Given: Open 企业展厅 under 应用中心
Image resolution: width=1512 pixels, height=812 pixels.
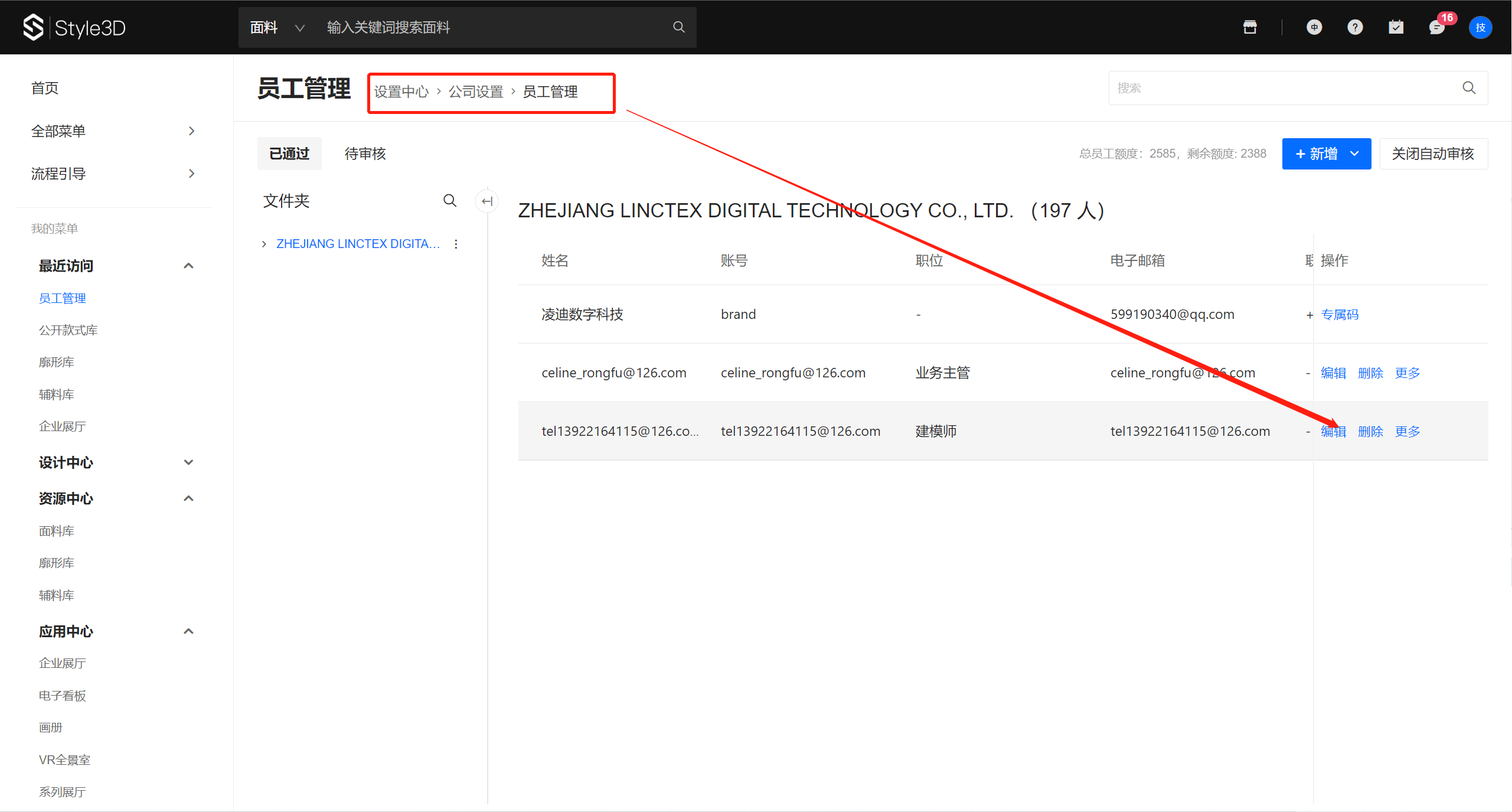Looking at the screenshot, I should tap(63, 663).
